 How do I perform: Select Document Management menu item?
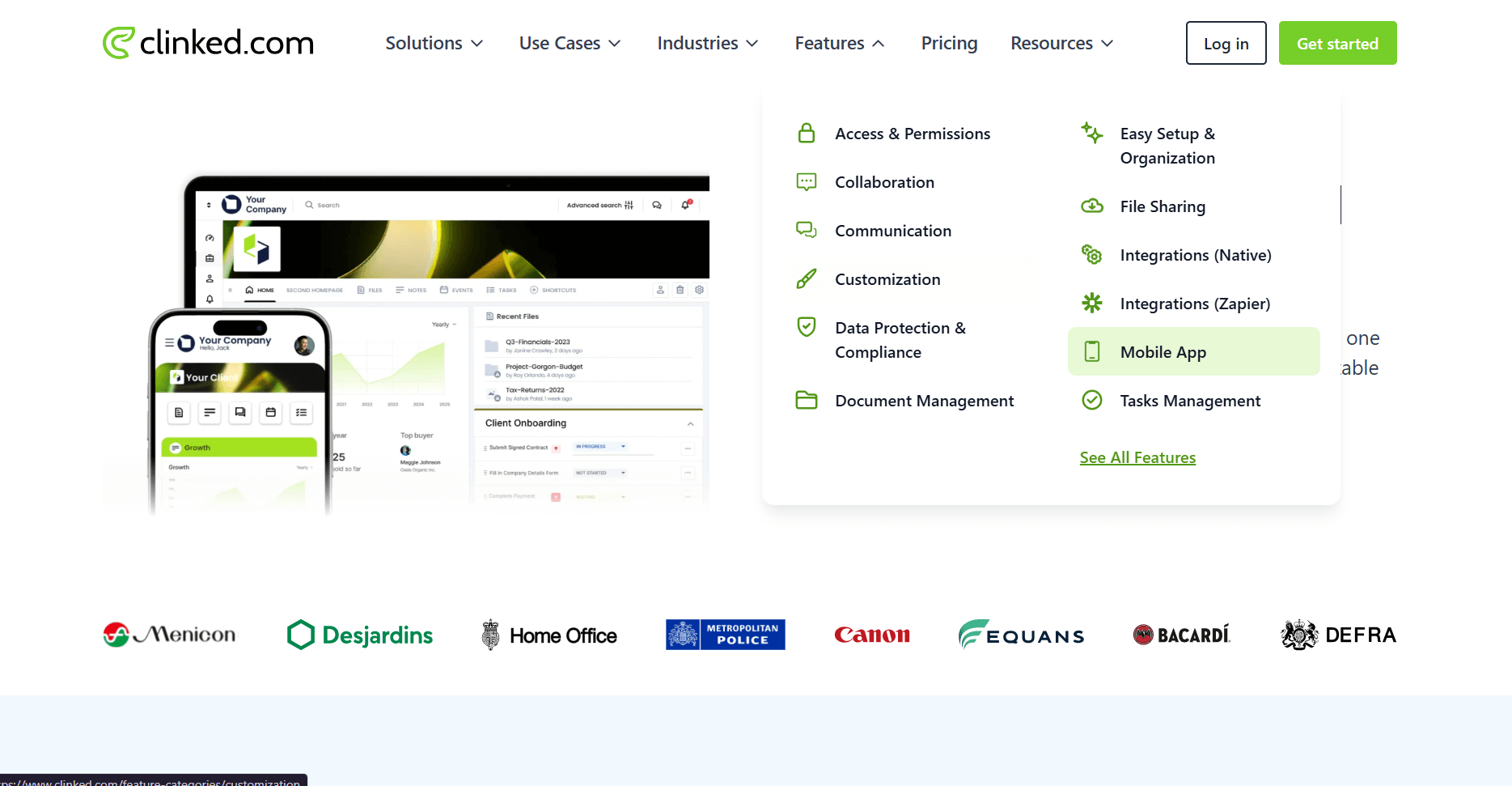pos(924,401)
